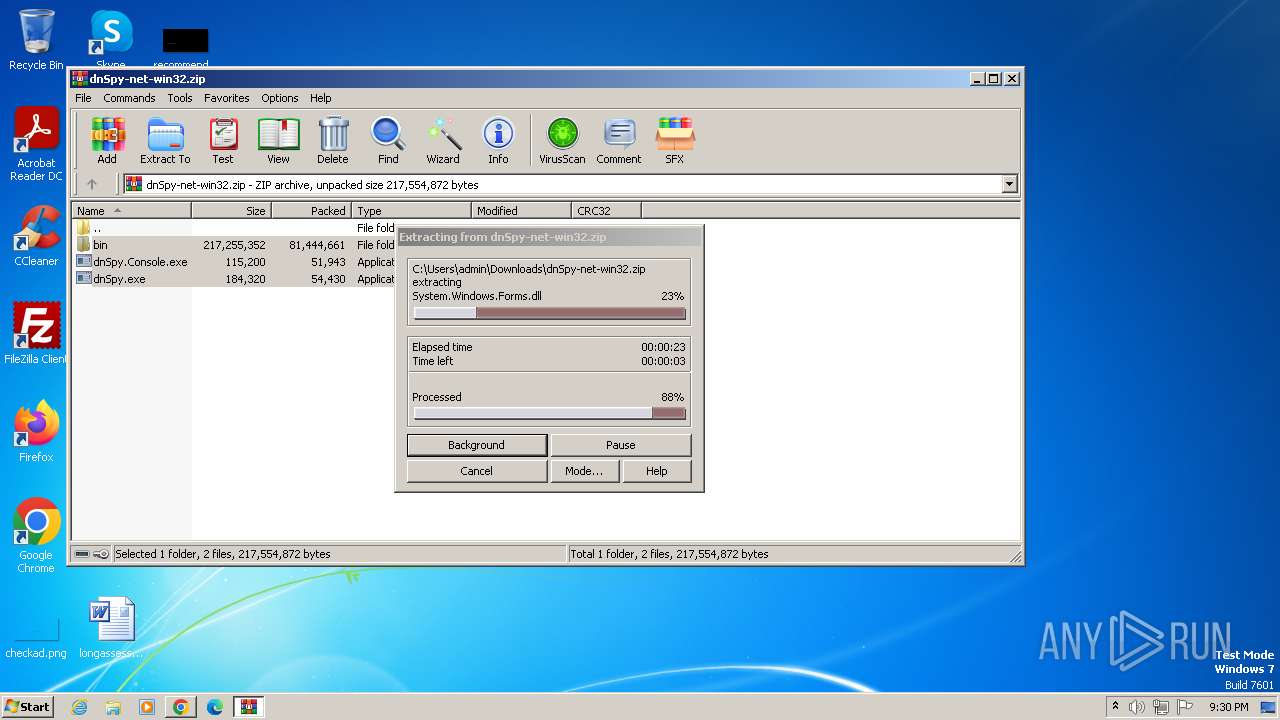
Task: Open the Tools menu
Action: point(180,98)
